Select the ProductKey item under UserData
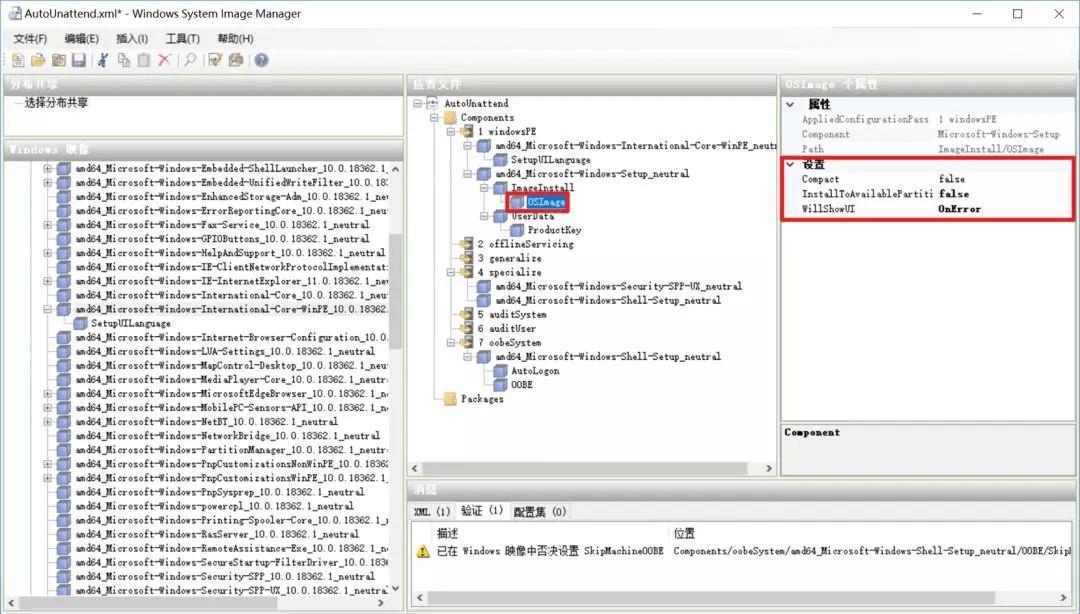The width and height of the screenshot is (1080, 614). tap(554, 230)
